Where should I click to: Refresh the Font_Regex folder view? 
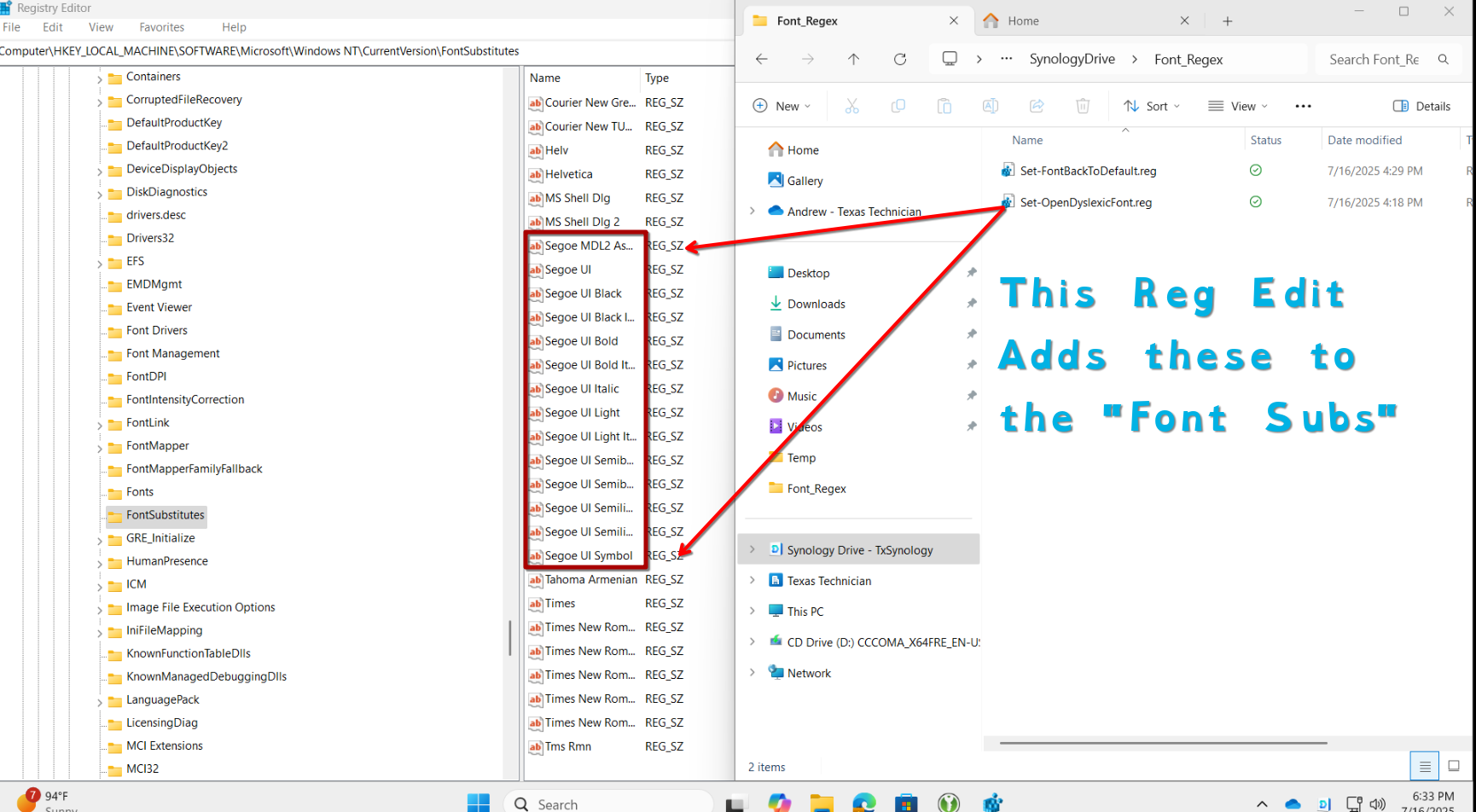coord(900,59)
